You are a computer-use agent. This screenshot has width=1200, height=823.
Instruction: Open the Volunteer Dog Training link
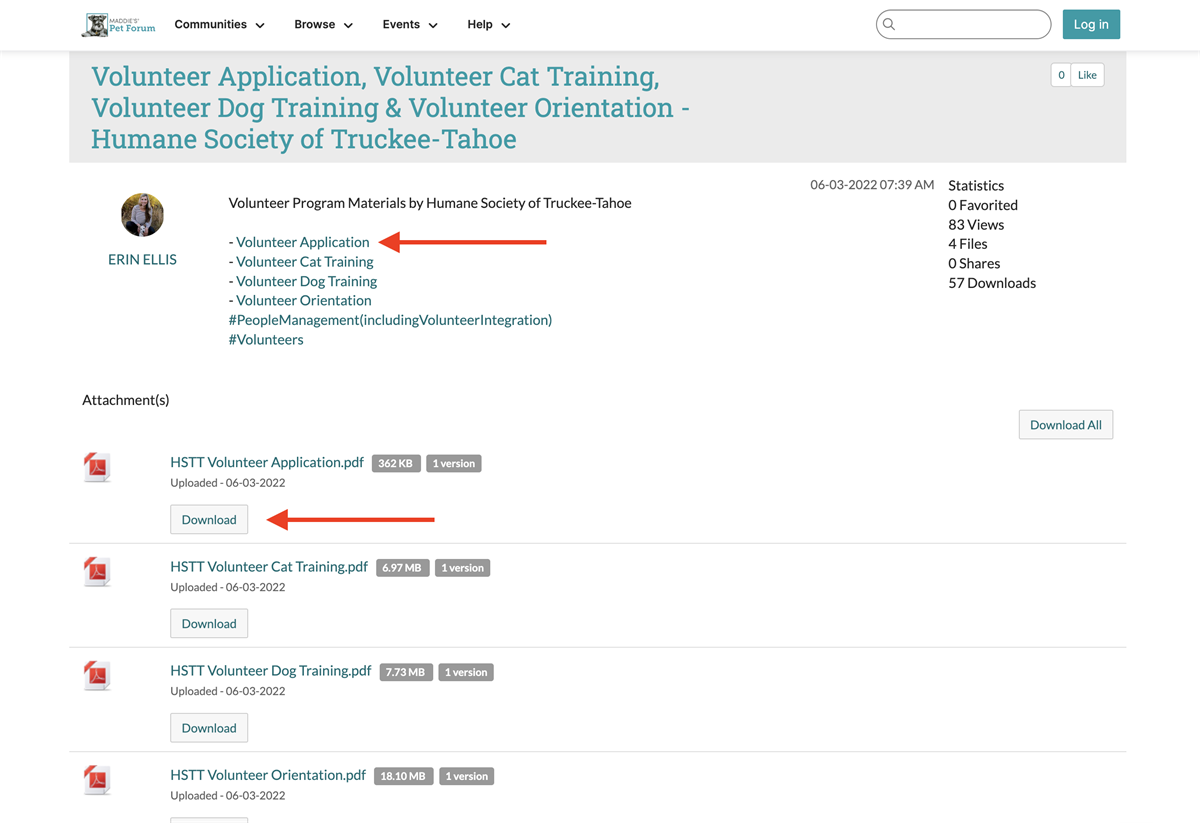click(307, 281)
